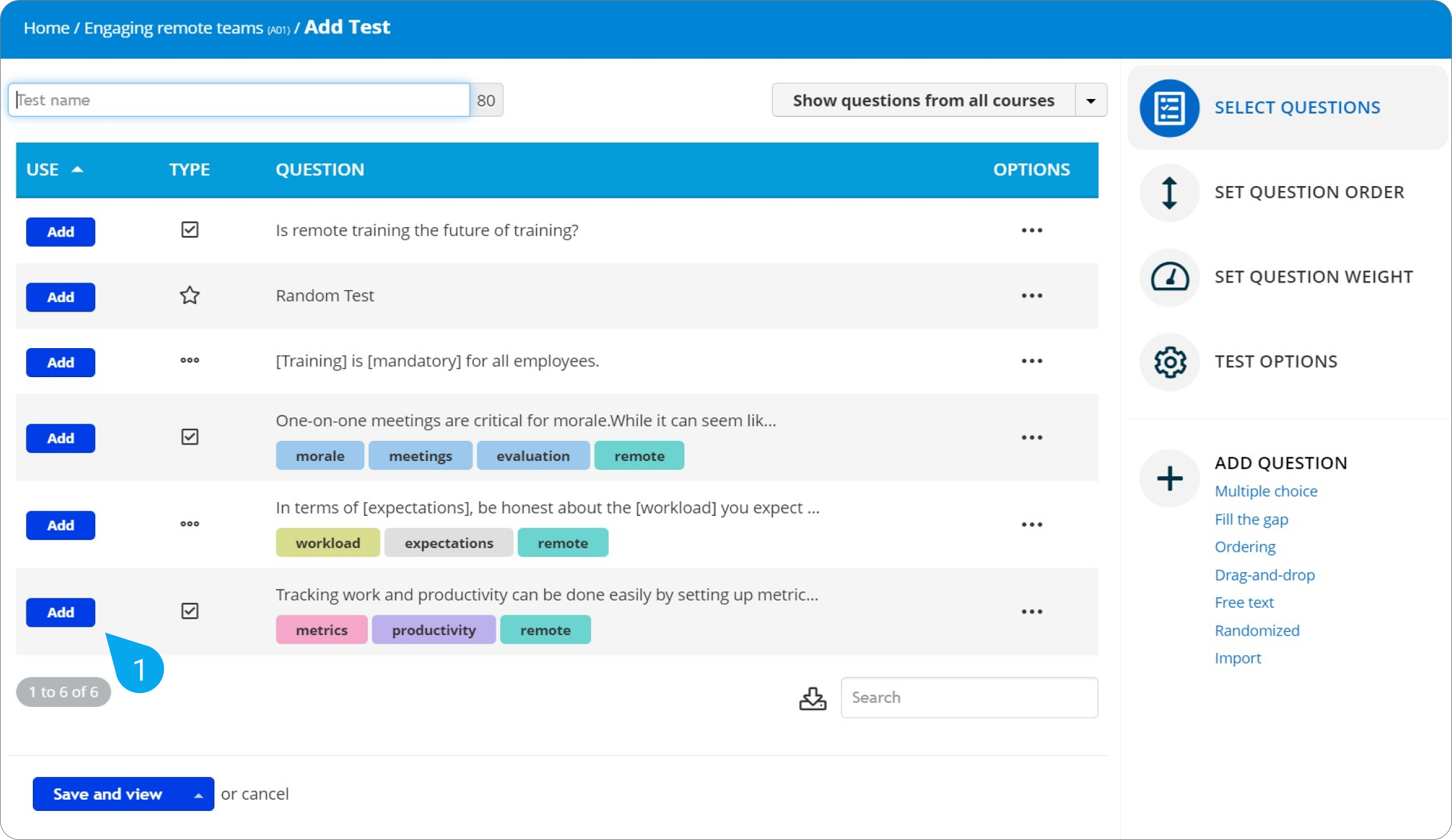The image size is (1452, 840).
Task: Add a Multiple choice question
Action: coord(1266,491)
